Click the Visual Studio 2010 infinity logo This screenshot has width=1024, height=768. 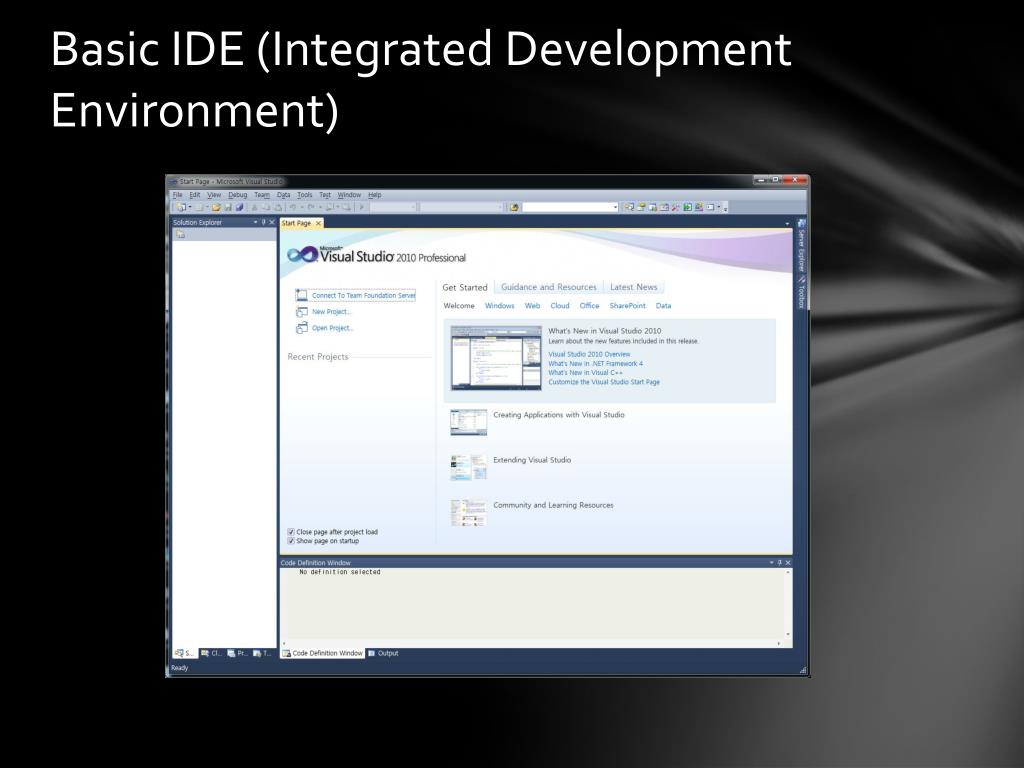pyautogui.click(x=302, y=255)
